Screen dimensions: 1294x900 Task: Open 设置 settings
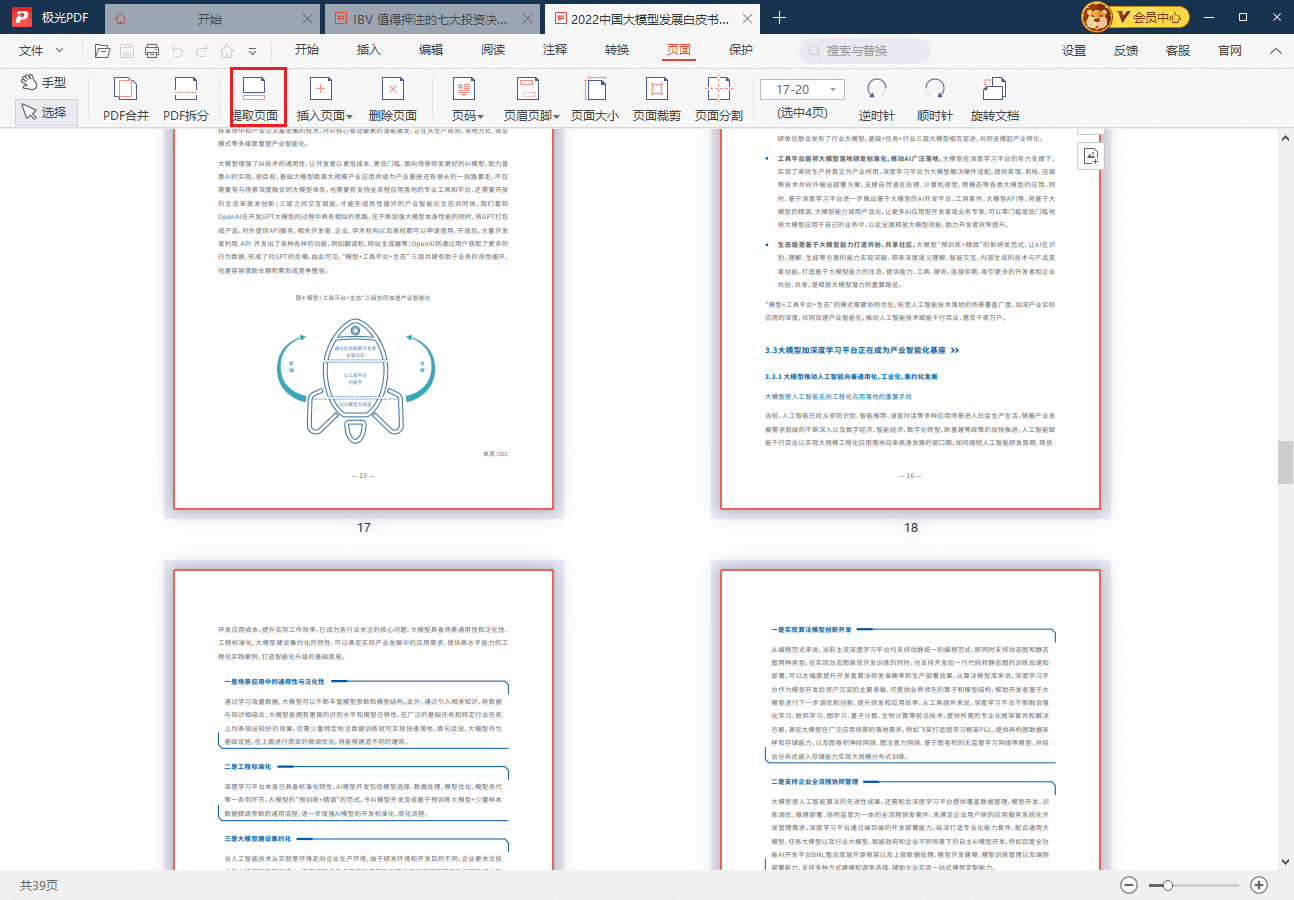click(1074, 51)
